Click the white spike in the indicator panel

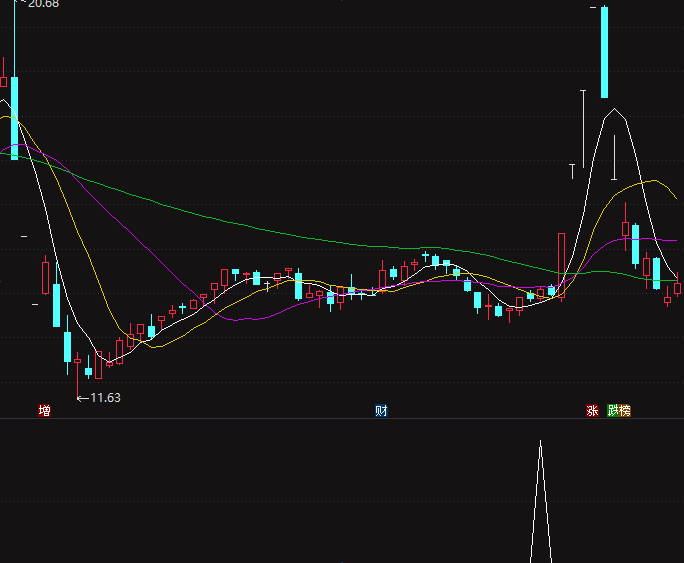pos(540,502)
